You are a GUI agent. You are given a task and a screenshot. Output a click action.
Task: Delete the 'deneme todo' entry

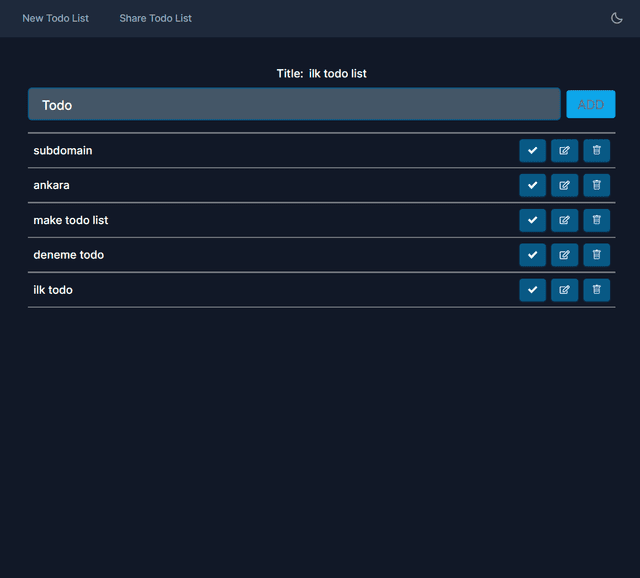click(x=596, y=255)
